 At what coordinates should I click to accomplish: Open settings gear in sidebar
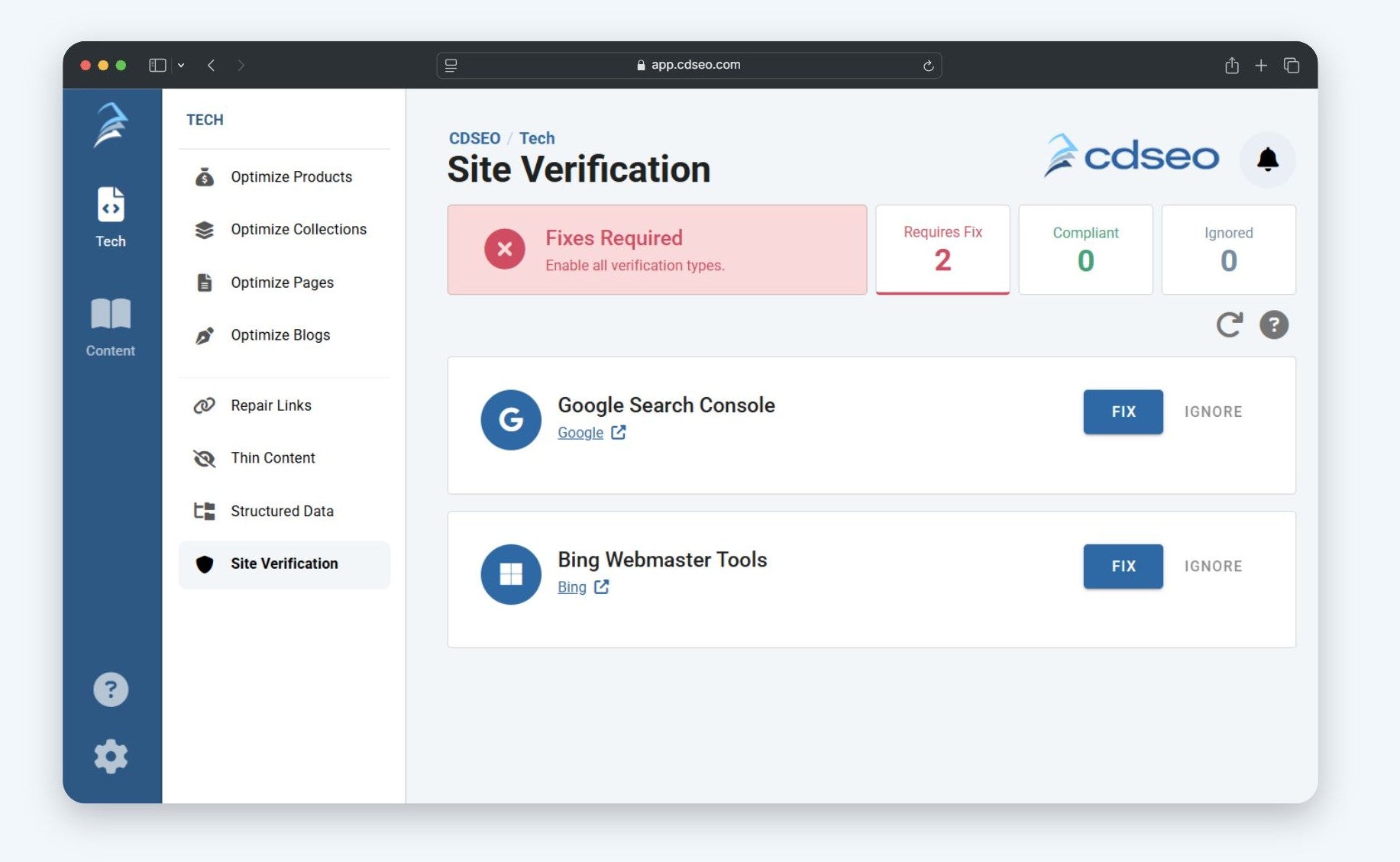pyautogui.click(x=111, y=756)
